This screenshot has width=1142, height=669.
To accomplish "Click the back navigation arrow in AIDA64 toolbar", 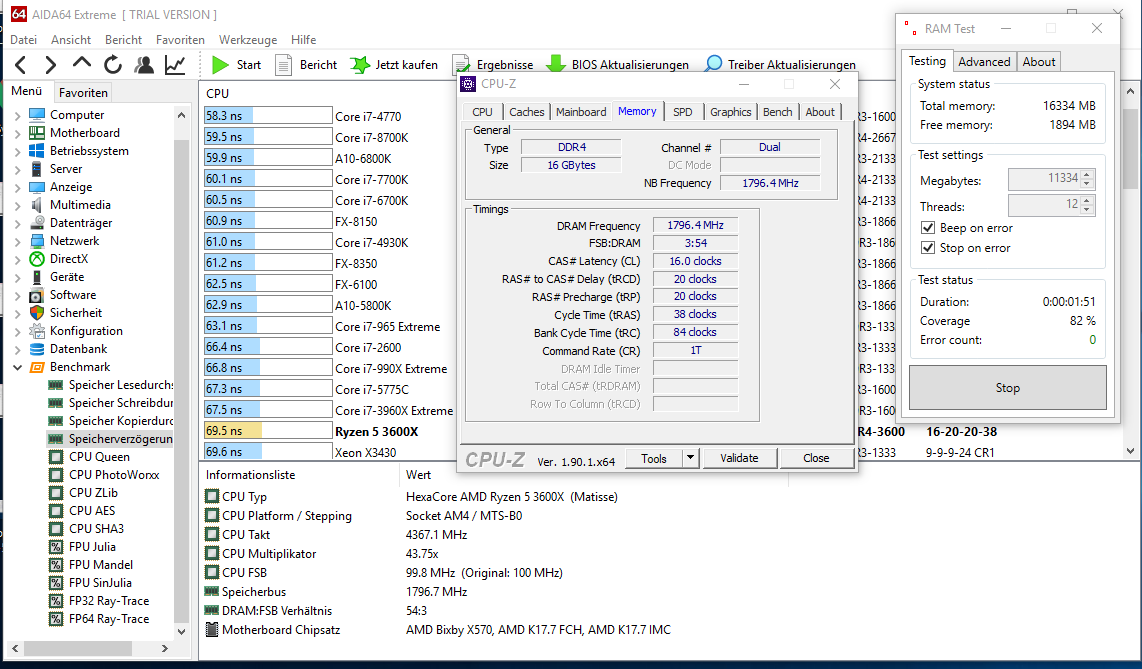I will pos(21,65).
